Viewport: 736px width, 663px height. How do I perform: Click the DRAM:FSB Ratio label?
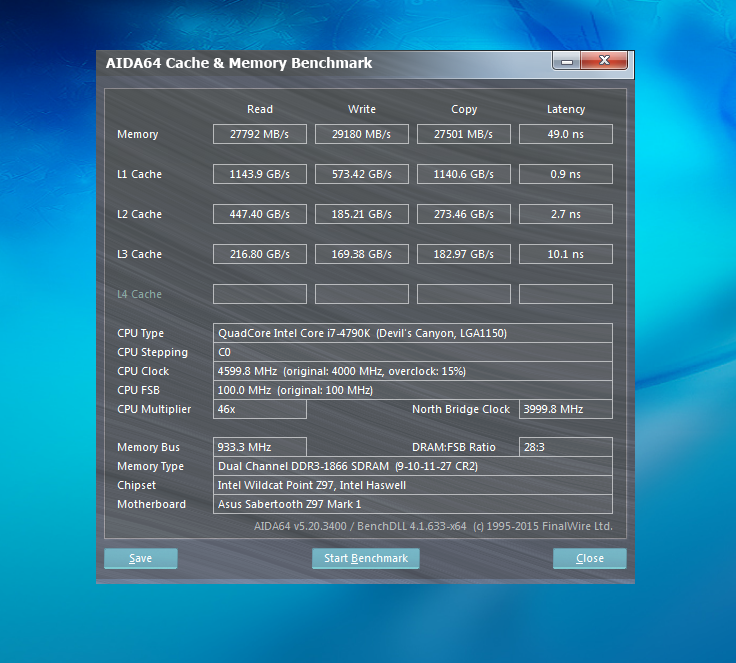point(453,447)
